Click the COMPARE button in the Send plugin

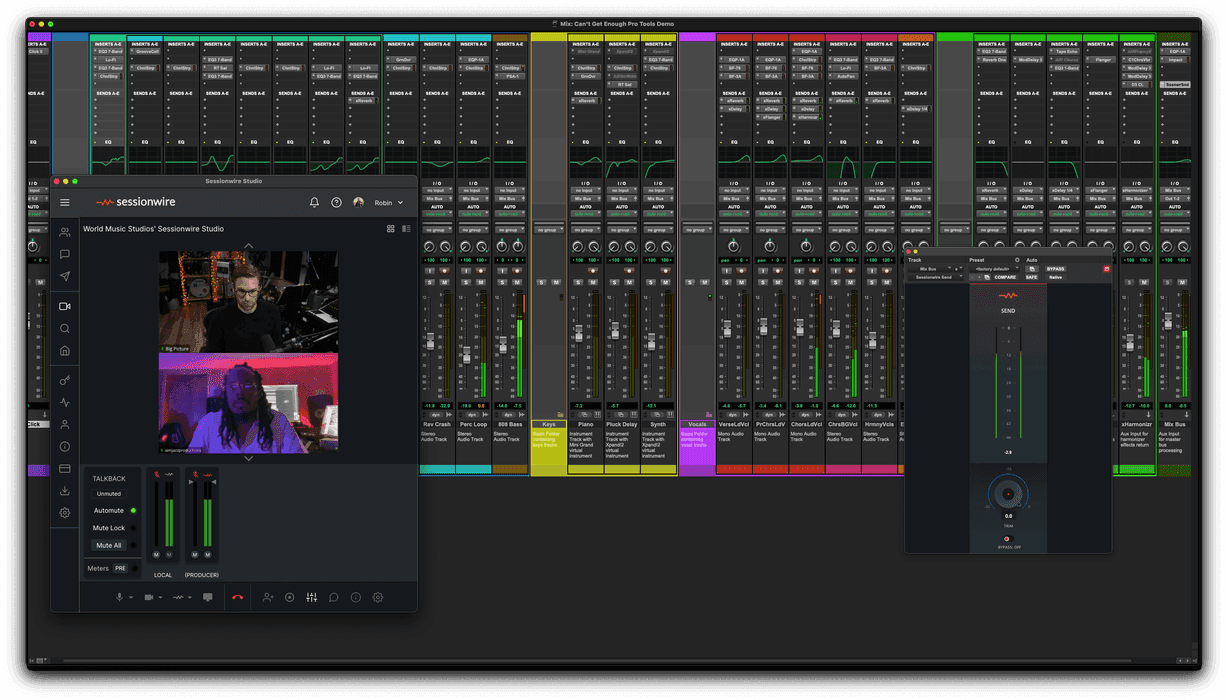pos(1006,277)
